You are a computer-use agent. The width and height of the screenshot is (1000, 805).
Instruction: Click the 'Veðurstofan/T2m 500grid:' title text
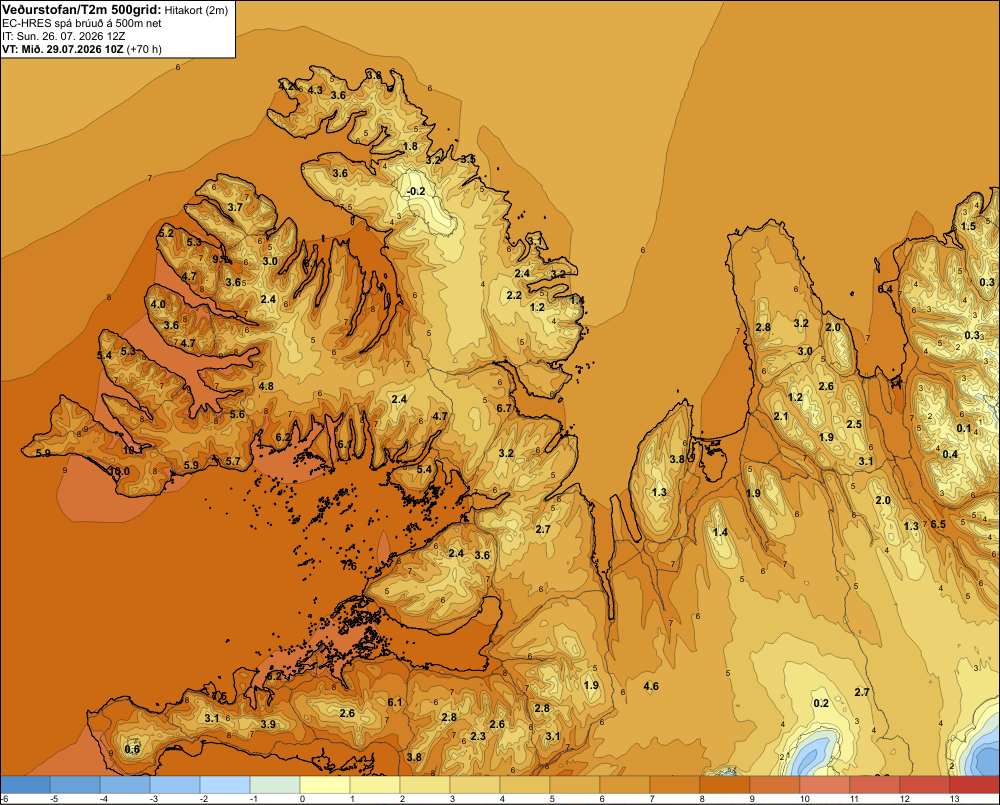click(81, 10)
